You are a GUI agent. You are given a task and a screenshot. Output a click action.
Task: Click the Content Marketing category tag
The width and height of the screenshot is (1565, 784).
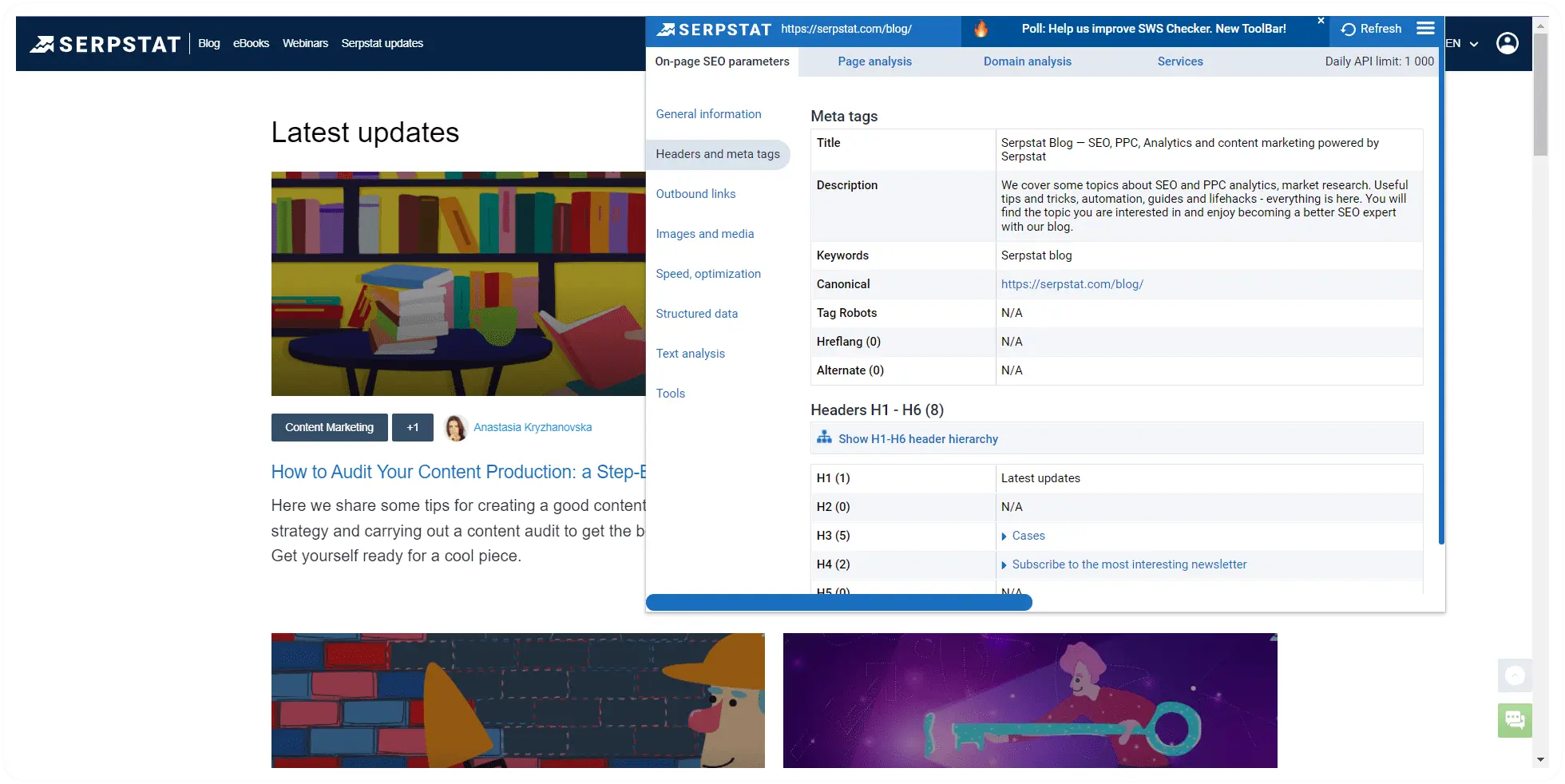tap(329, 428)
